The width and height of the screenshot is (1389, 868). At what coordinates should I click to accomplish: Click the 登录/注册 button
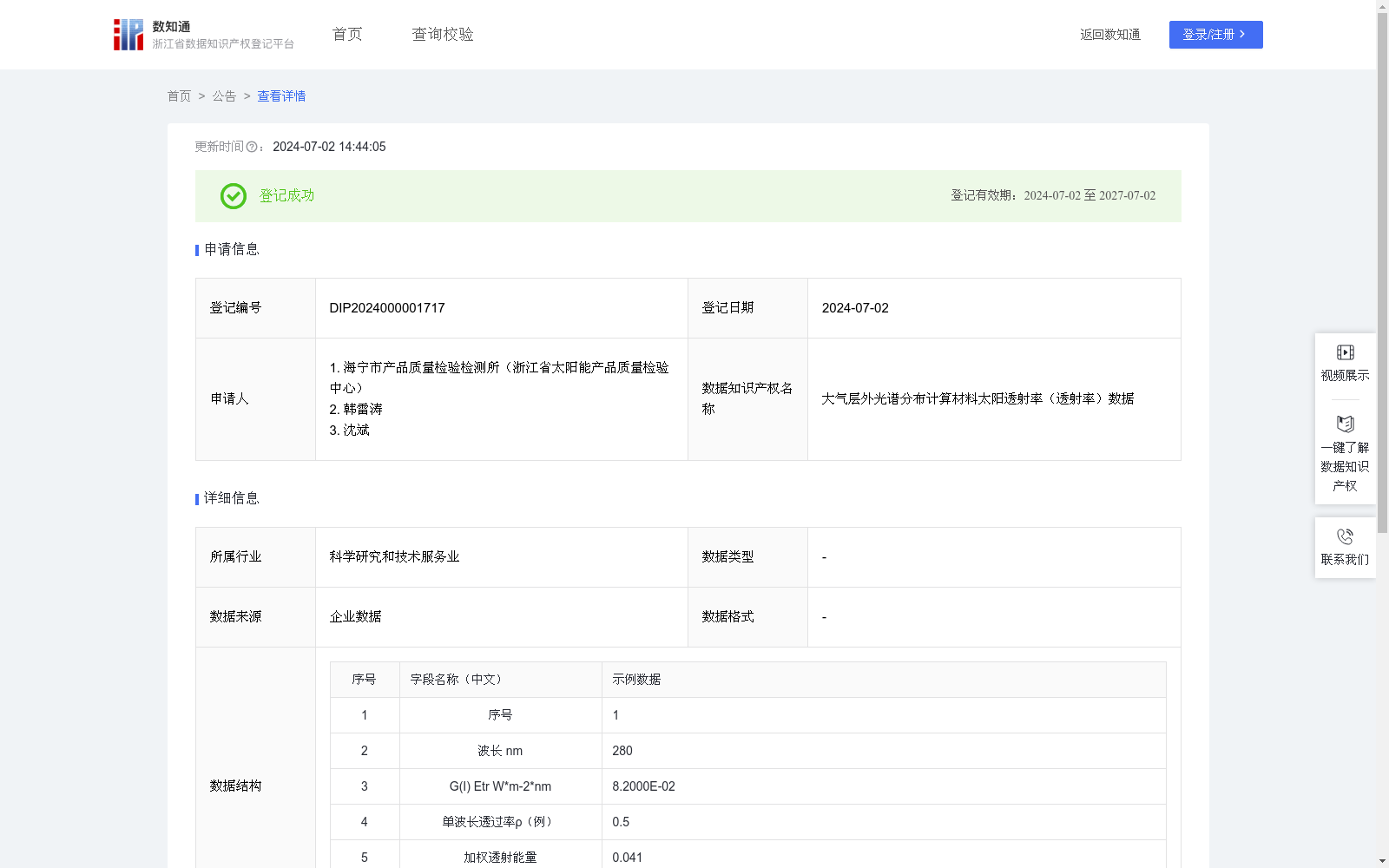coord(1215,35)
